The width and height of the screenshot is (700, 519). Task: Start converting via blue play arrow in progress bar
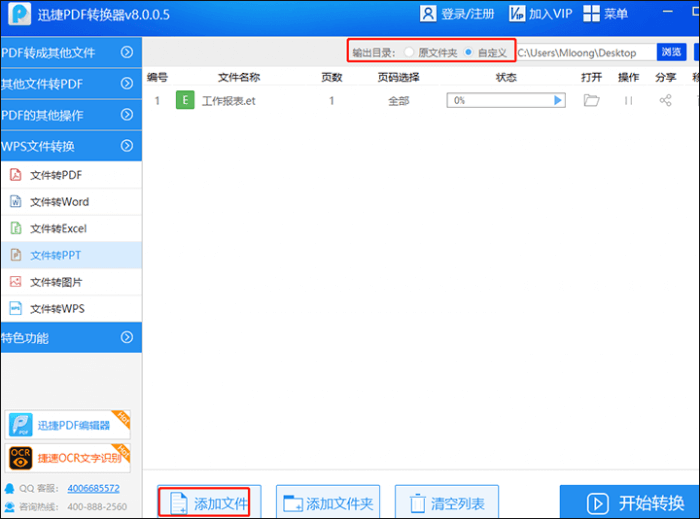click(558, 100)
